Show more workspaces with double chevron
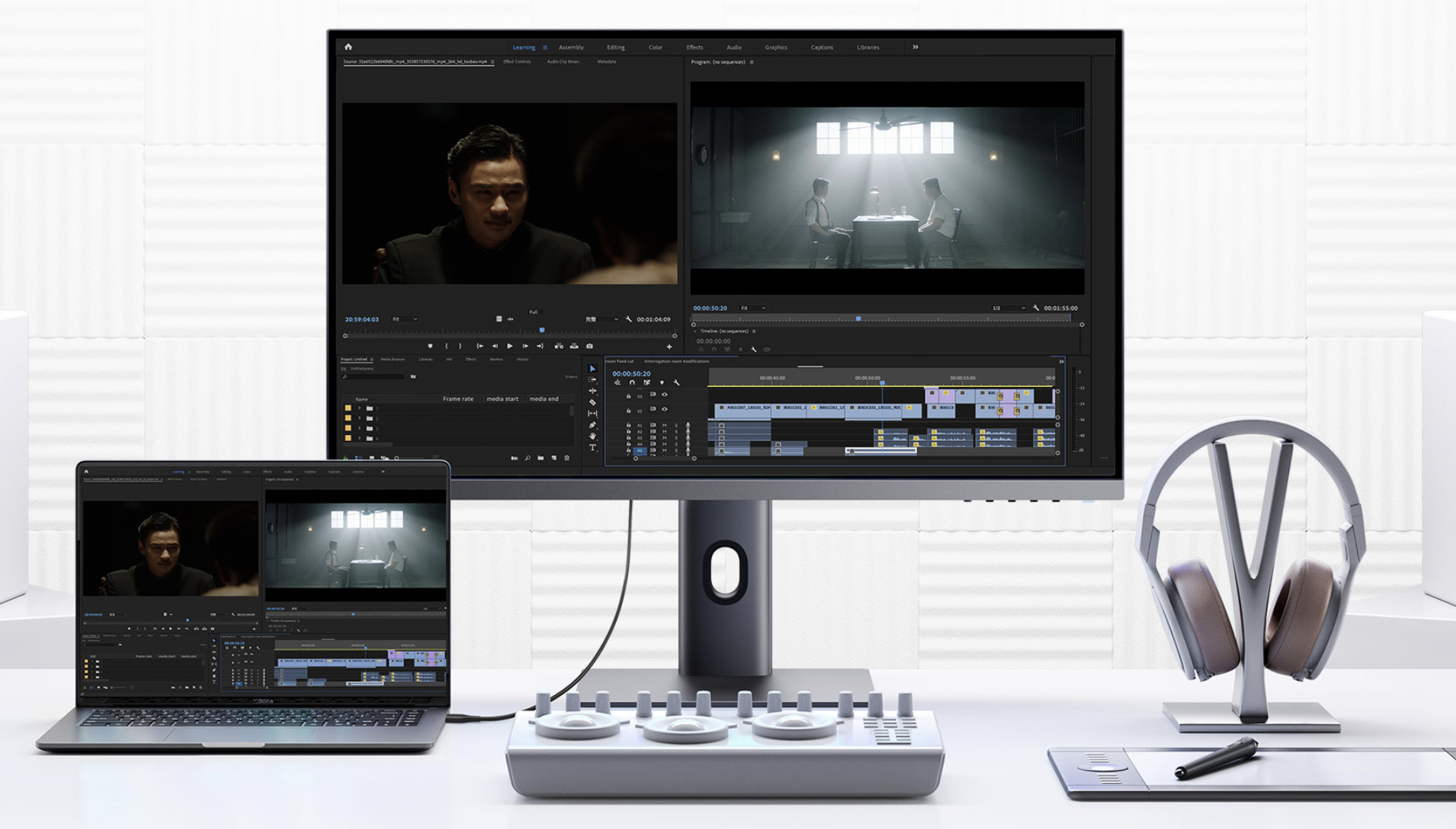 [x=916, y=47]
